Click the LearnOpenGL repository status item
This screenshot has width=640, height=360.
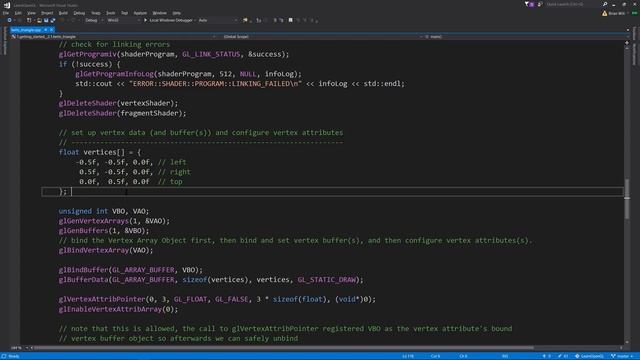589,356
